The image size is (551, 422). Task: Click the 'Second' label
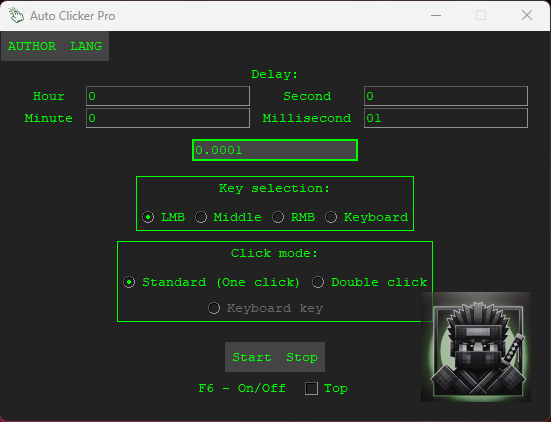click(x=307, y=96)
